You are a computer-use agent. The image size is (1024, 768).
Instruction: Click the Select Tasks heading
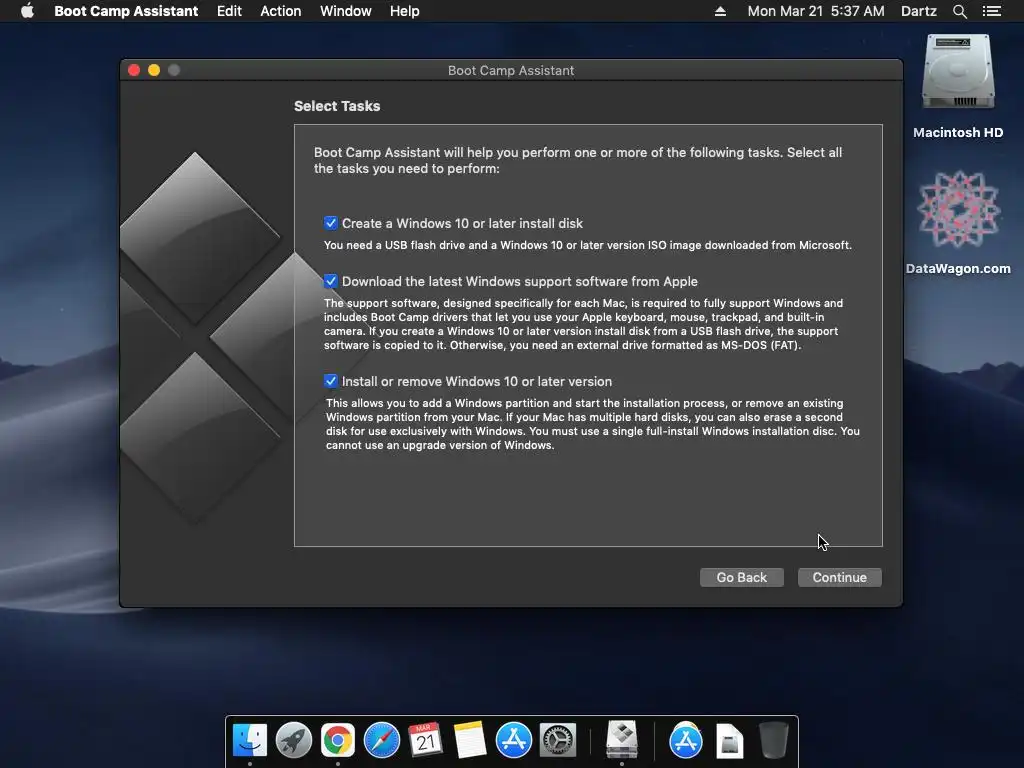337,106
